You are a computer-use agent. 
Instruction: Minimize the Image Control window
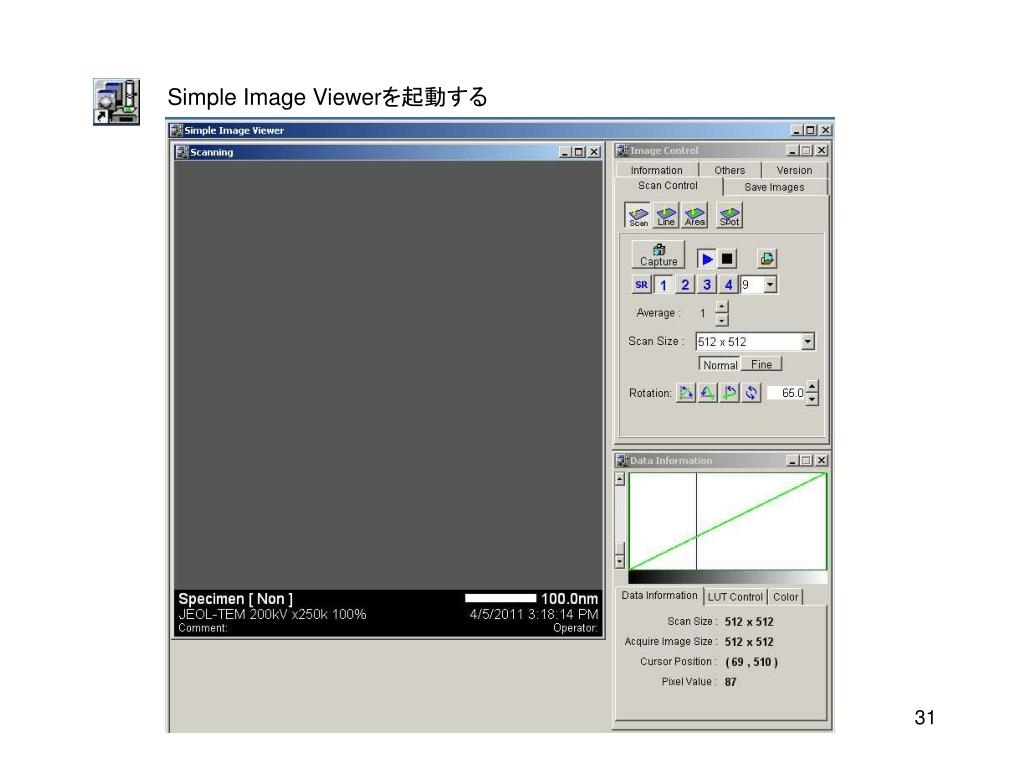(x=793, y=150)
